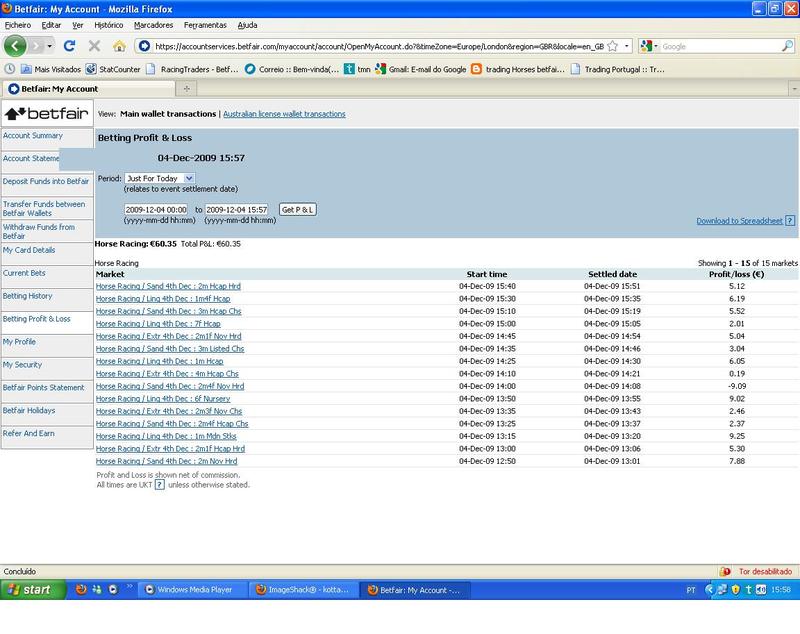Image resolution: width=800 pixels, height=634 pixels.
Task: Open Current Bets sidebar link
Action: (x=24, y=273)
